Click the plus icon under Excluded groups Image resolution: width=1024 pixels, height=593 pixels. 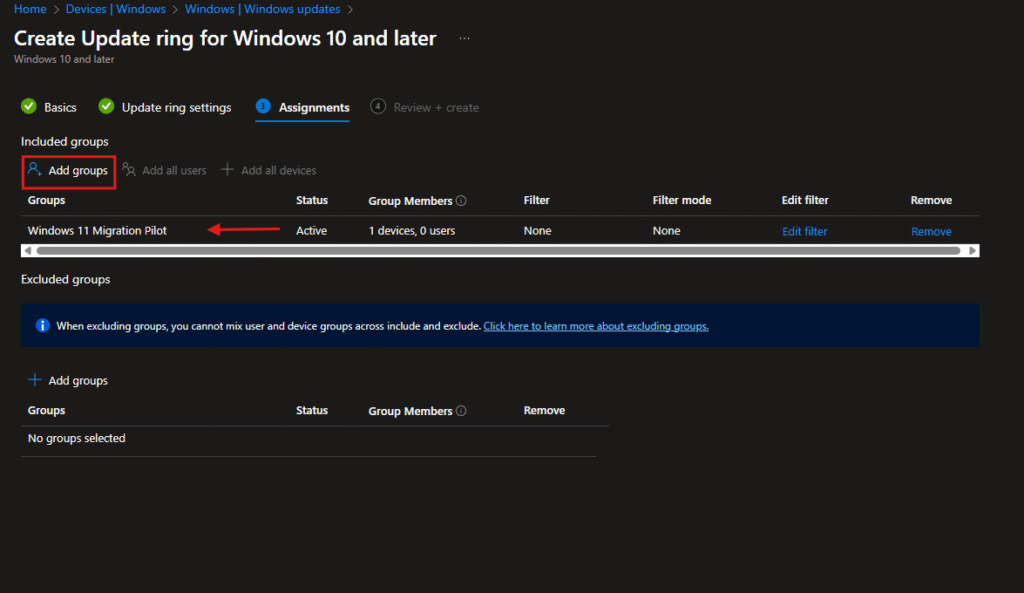34,380
